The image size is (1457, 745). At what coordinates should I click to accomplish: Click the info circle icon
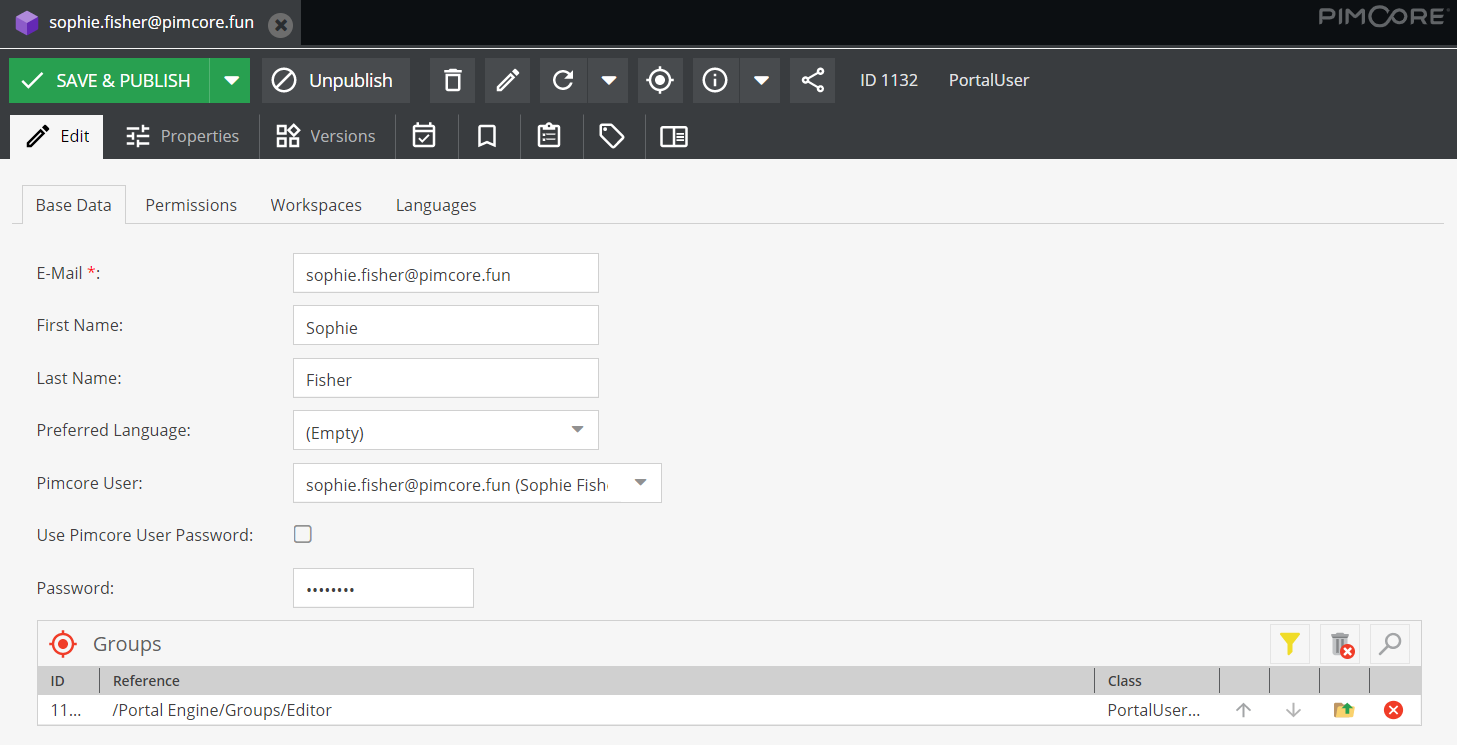715,80
